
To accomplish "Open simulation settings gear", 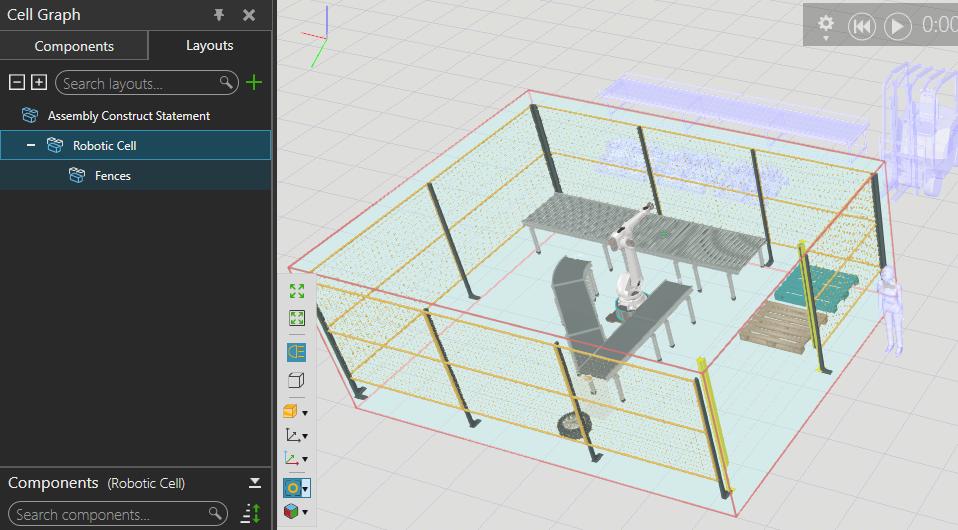I will click(825, 25).
